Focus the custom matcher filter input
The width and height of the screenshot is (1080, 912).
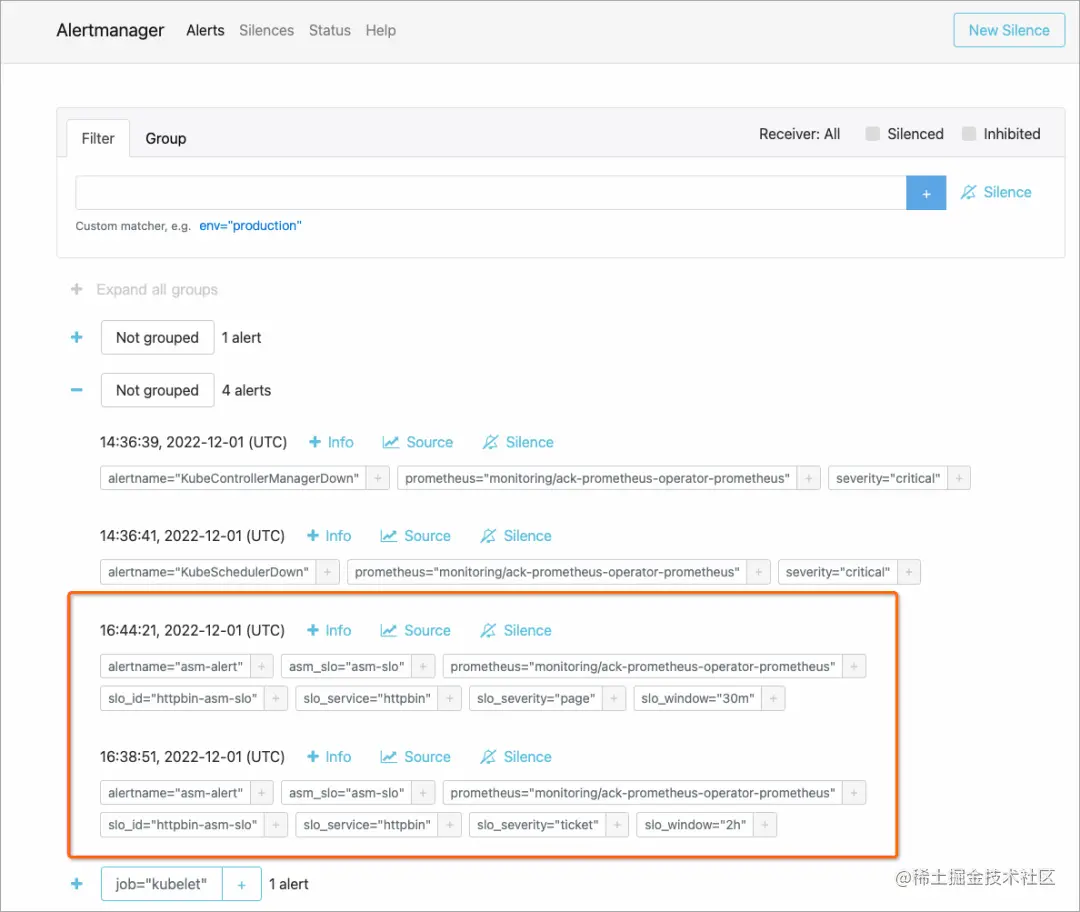[490, 193]
